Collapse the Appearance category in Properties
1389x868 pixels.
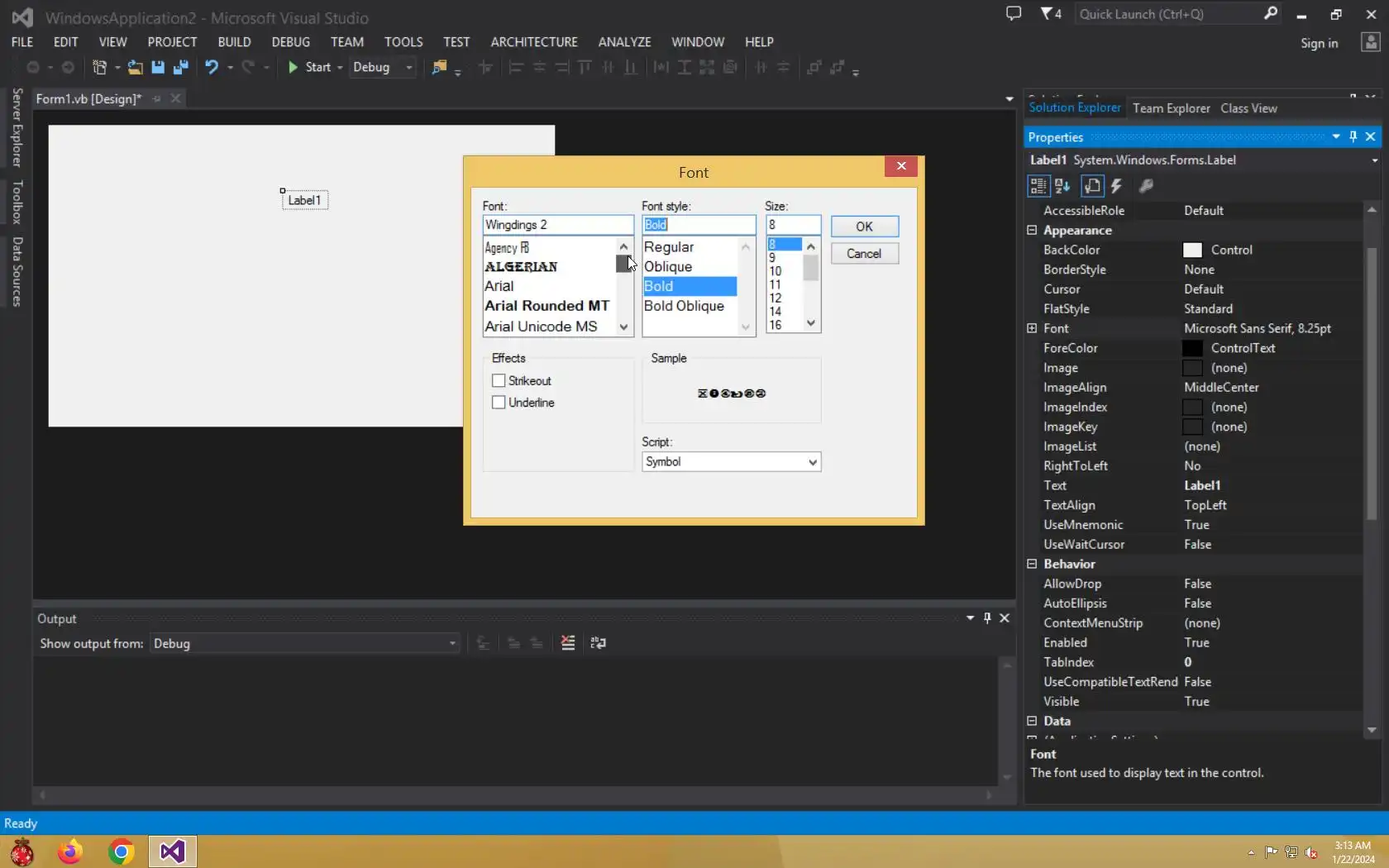(x=1032, y=230)
